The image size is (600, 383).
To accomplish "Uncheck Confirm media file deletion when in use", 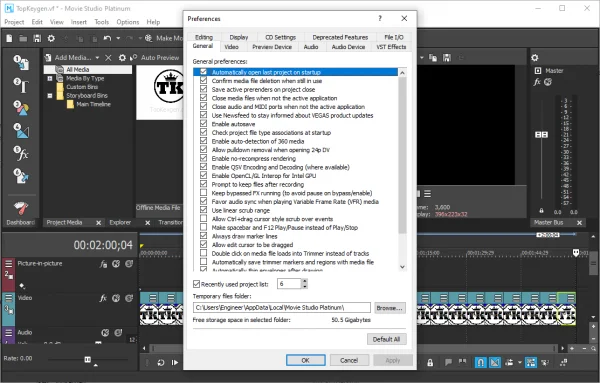I will (x=204, y=81).
